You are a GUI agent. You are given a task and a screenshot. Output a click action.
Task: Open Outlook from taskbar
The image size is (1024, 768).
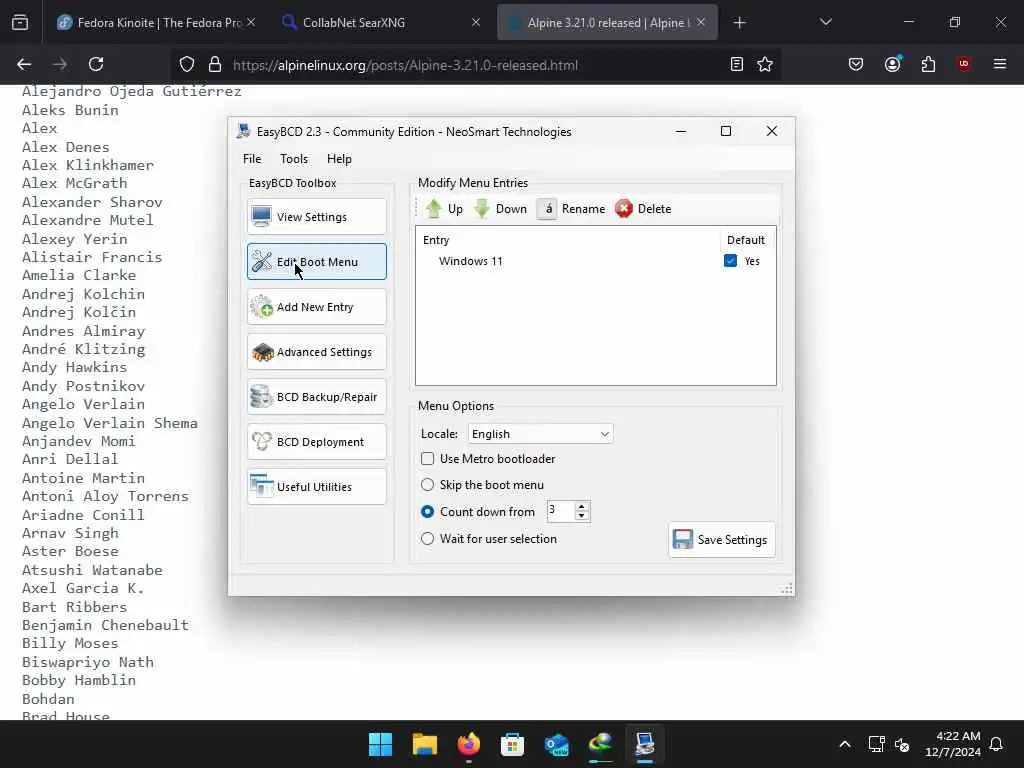click(x=556, y=744)
